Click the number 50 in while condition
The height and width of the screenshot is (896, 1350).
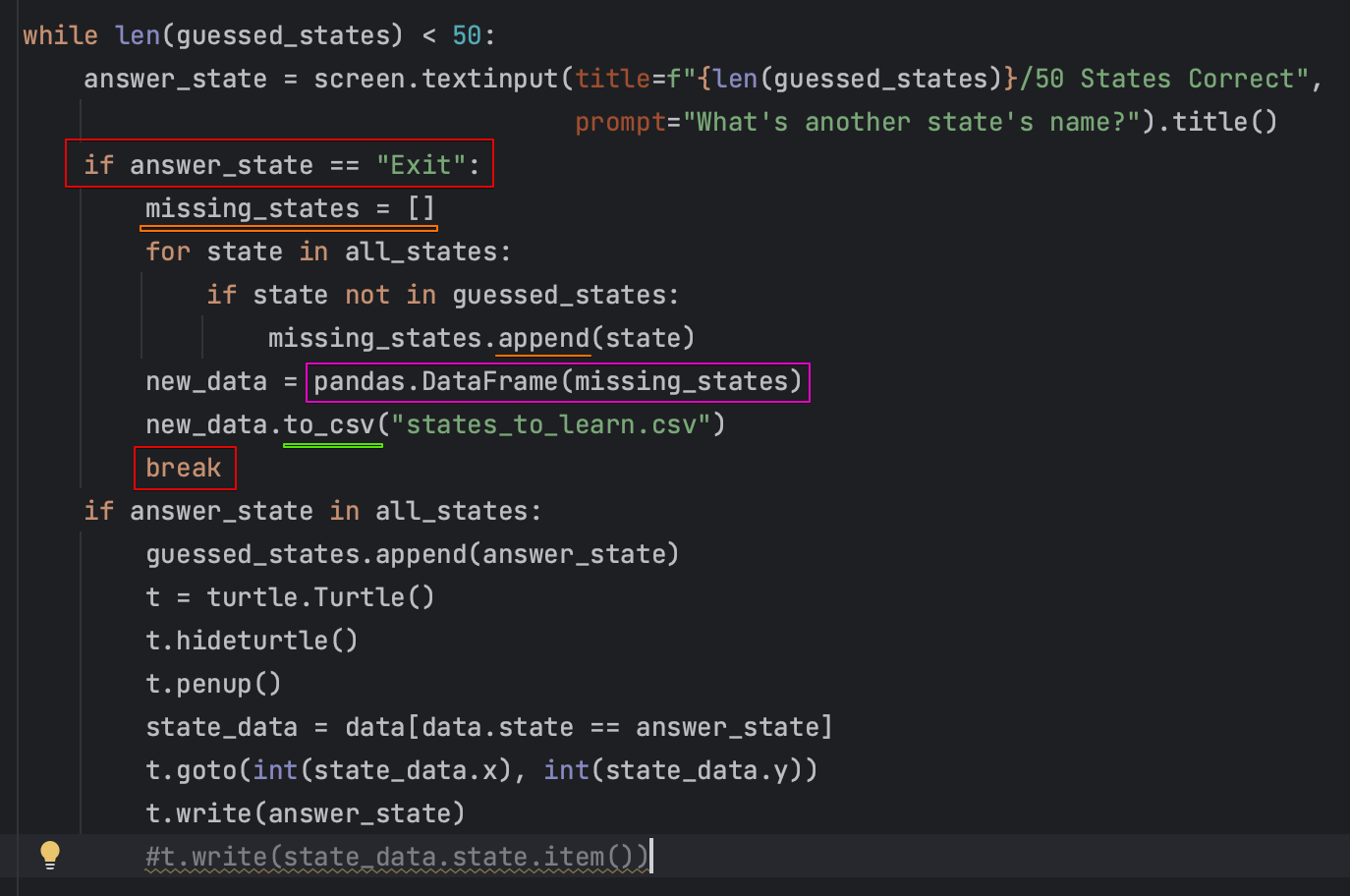tap(467, 36)
